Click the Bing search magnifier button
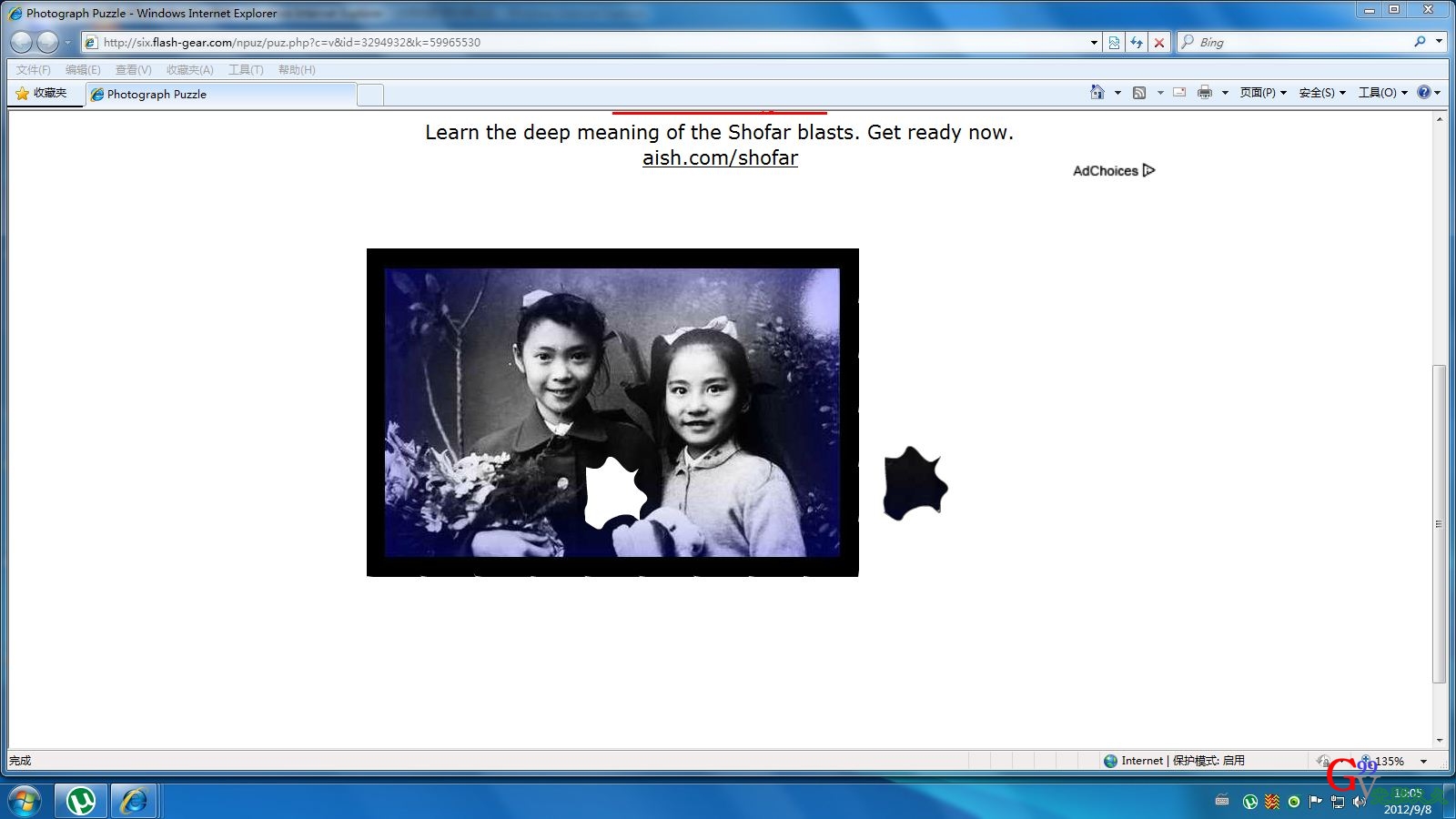1456x819 pixels. coord(1420,42)
